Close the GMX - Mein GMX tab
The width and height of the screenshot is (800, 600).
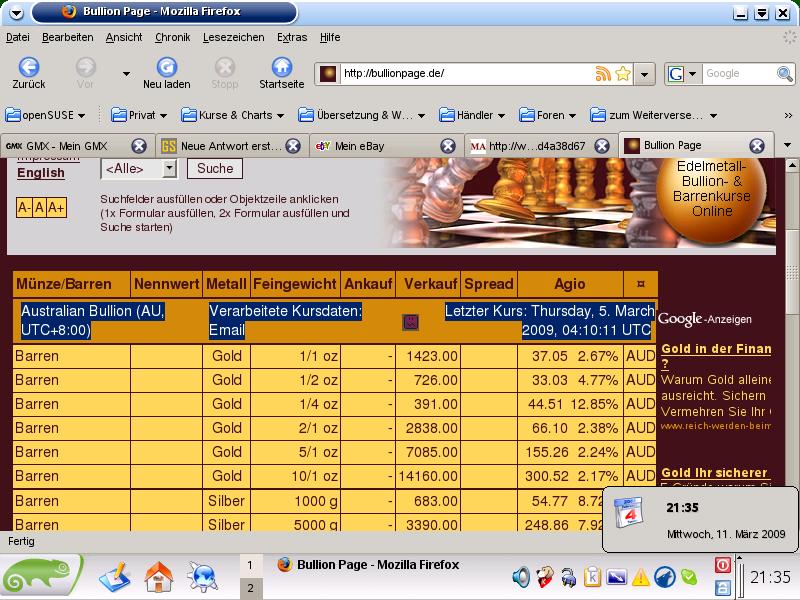click(x=139, y=145)
